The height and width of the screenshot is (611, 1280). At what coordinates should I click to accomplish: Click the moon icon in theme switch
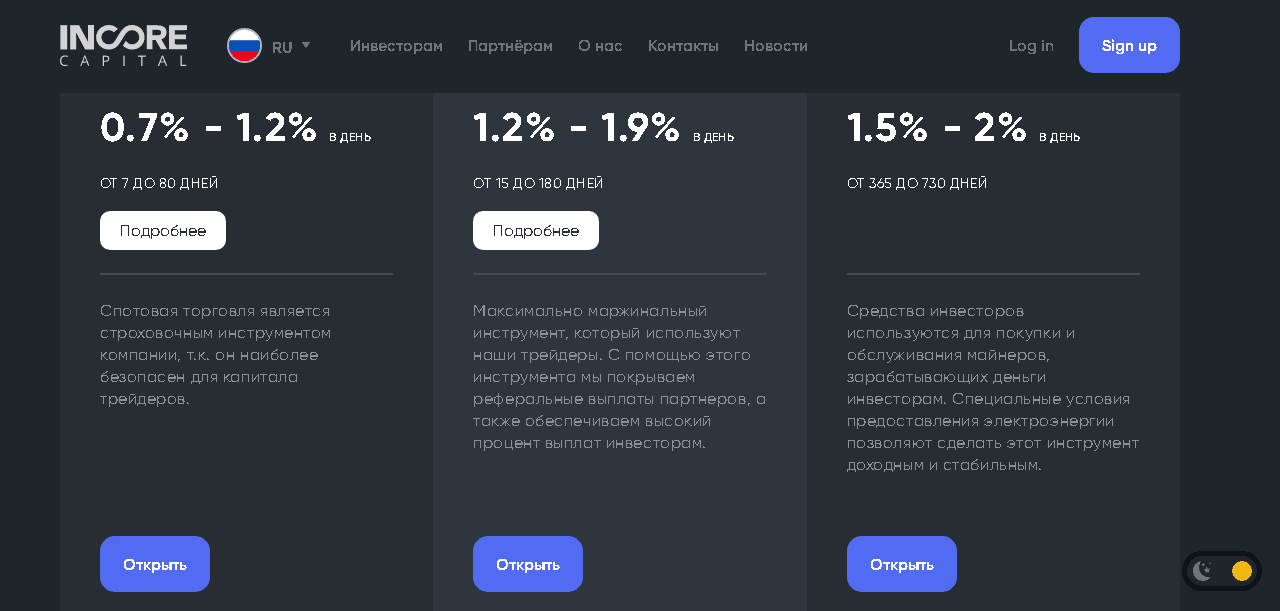point(1202,571)
